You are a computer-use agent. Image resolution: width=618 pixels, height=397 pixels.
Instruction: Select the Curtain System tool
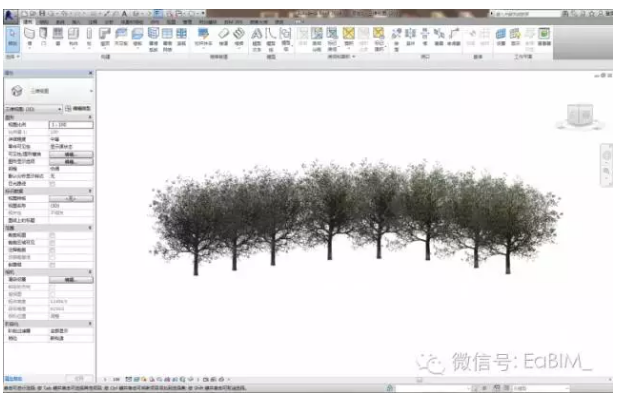tap(153, 39)
